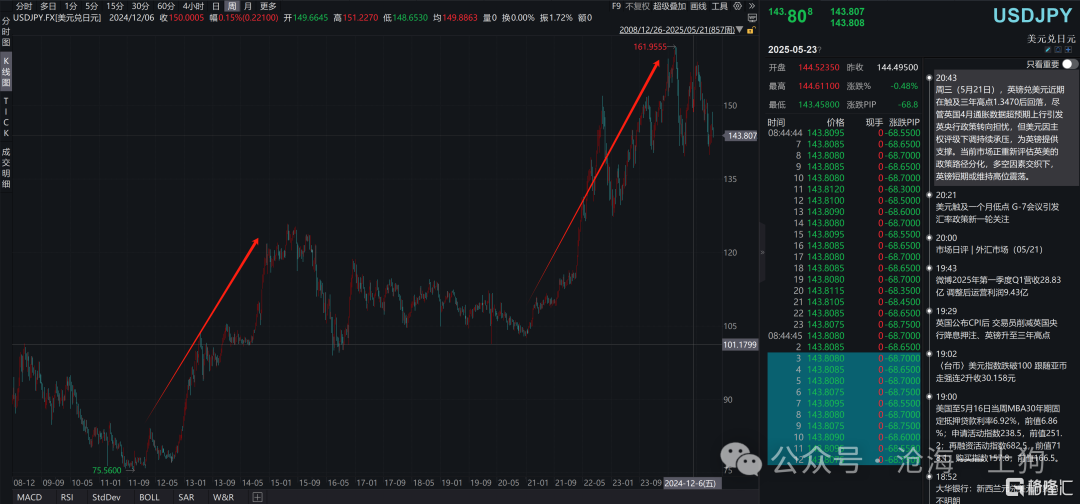The image size is (1080, 504).
Task: Open the 成交明细 side tab
Action: pos(6,167)
